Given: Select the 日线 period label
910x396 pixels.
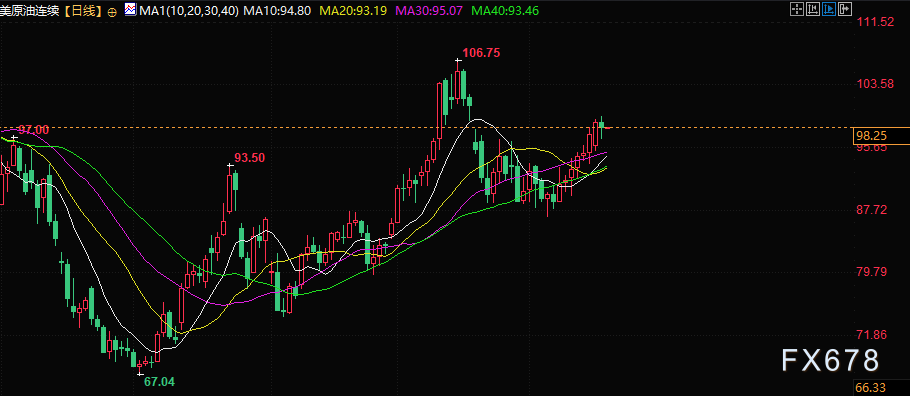Looking at the screenshot, I should coord(83,10).
